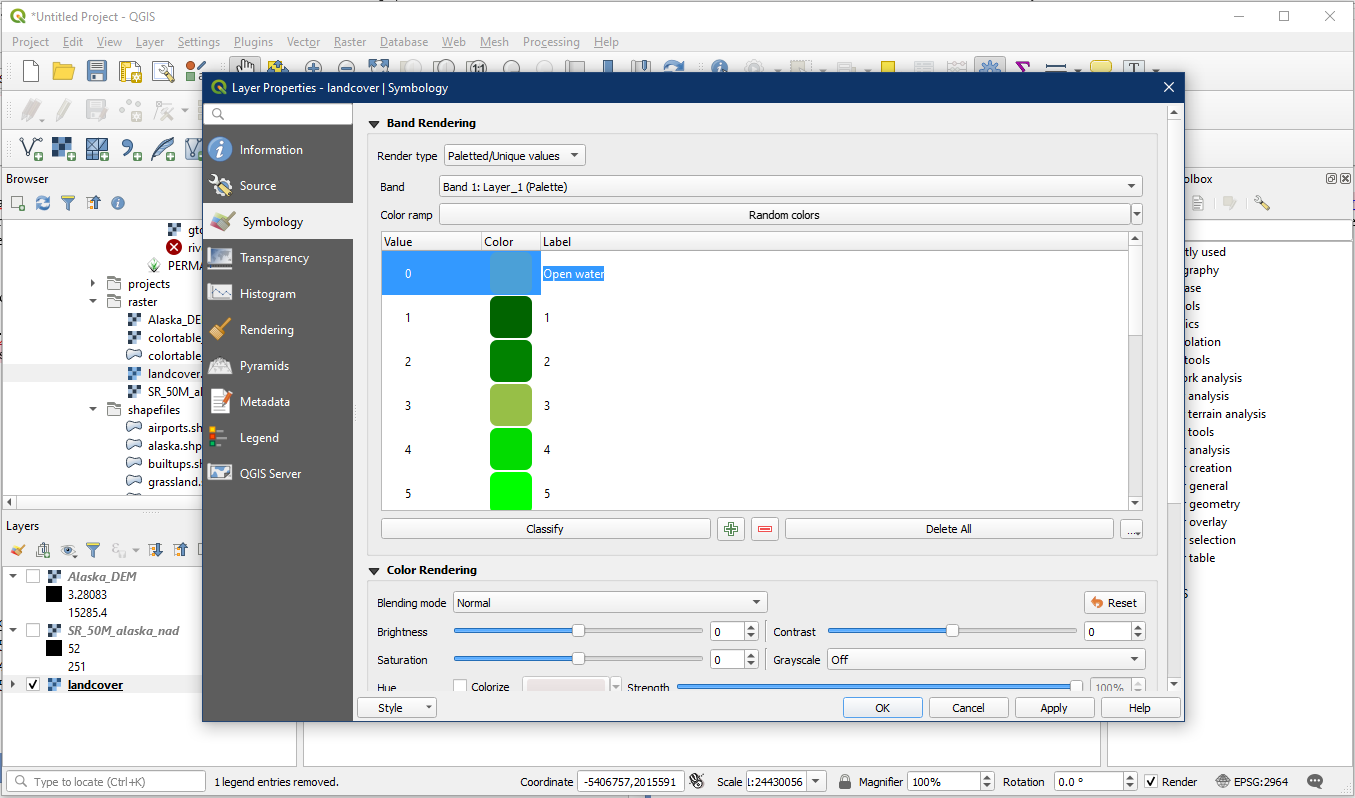The height and width of the screenshot is (798, 1355).
Task: Click the Save Project toolbar icon
Action: (x=97, y=70)
